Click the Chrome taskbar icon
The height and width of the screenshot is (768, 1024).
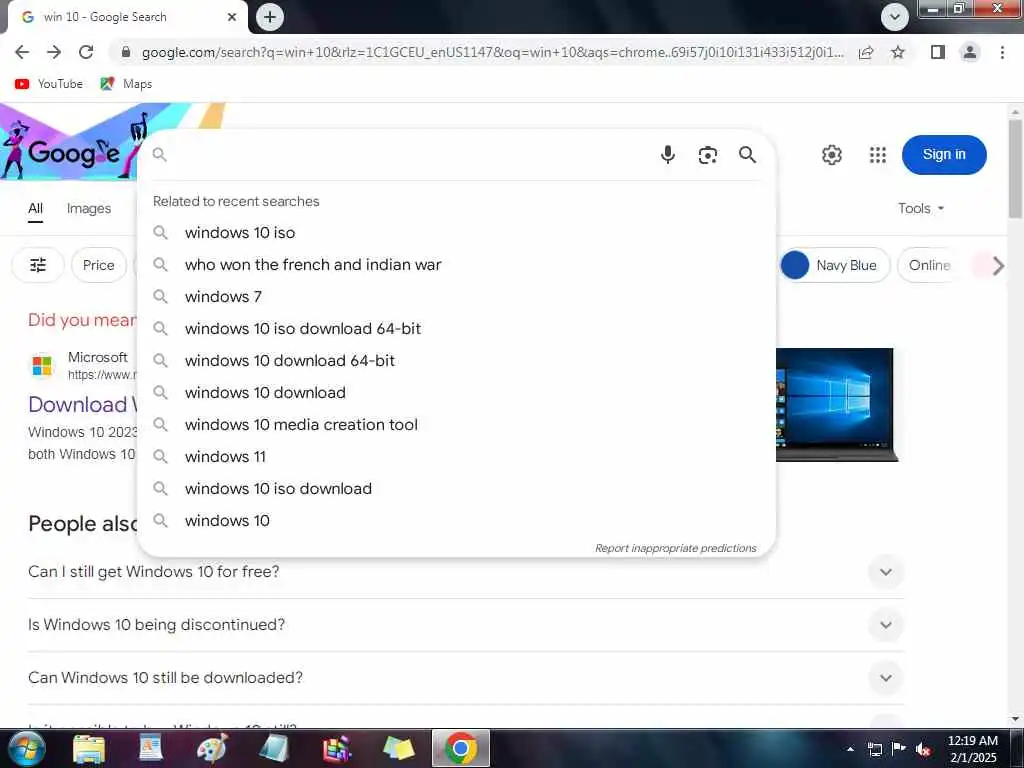[x=460, y=748]
